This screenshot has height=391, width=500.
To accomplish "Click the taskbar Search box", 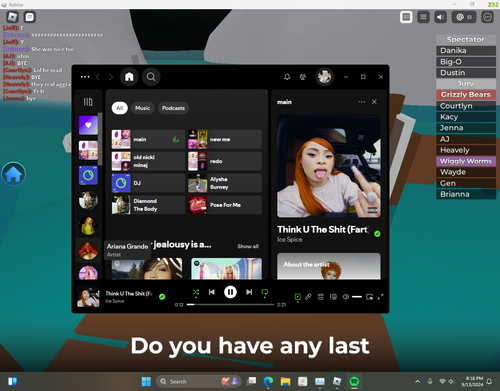I will (x=199, y=381).
